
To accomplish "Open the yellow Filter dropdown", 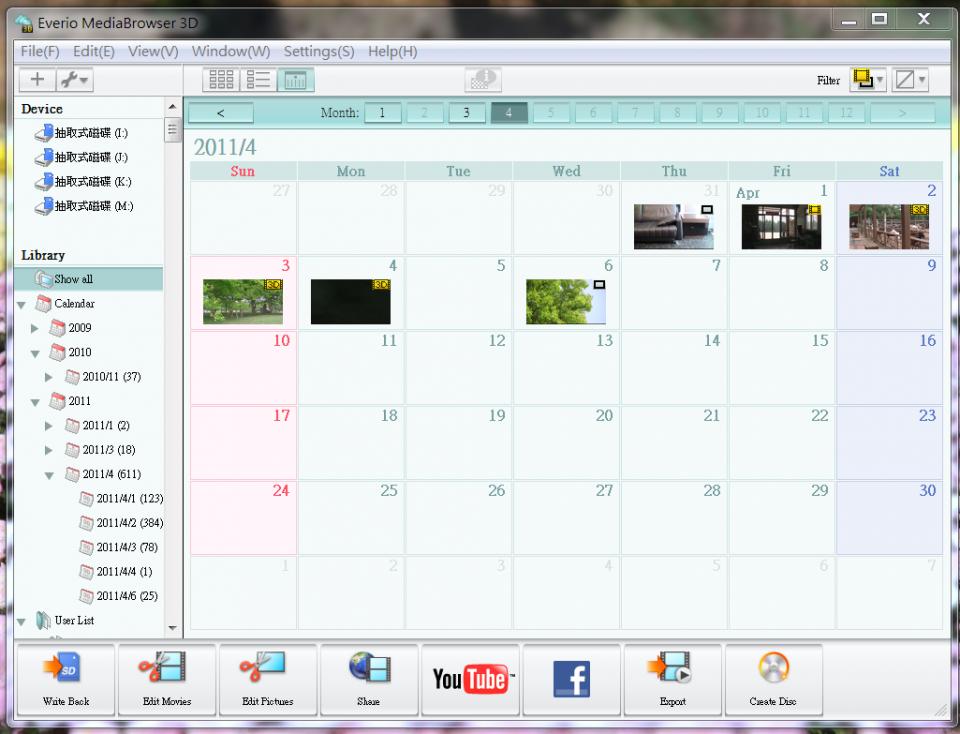I will [867, 80].
